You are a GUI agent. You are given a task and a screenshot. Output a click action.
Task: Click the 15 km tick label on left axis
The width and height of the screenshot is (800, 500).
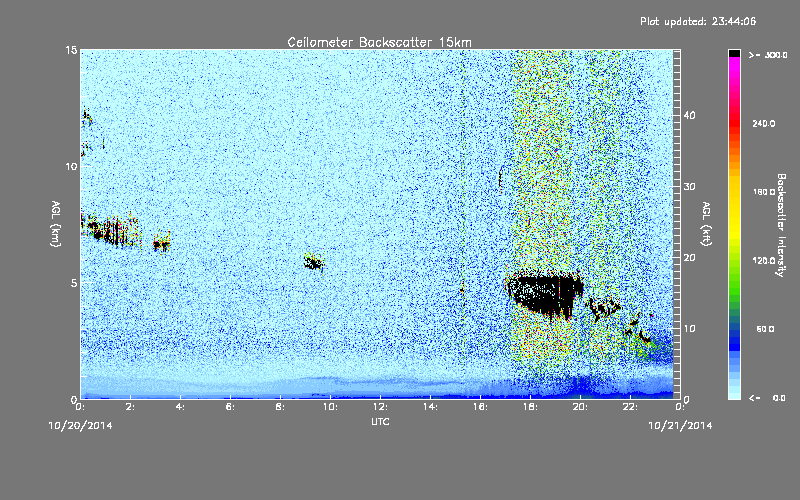coord(71,50)
